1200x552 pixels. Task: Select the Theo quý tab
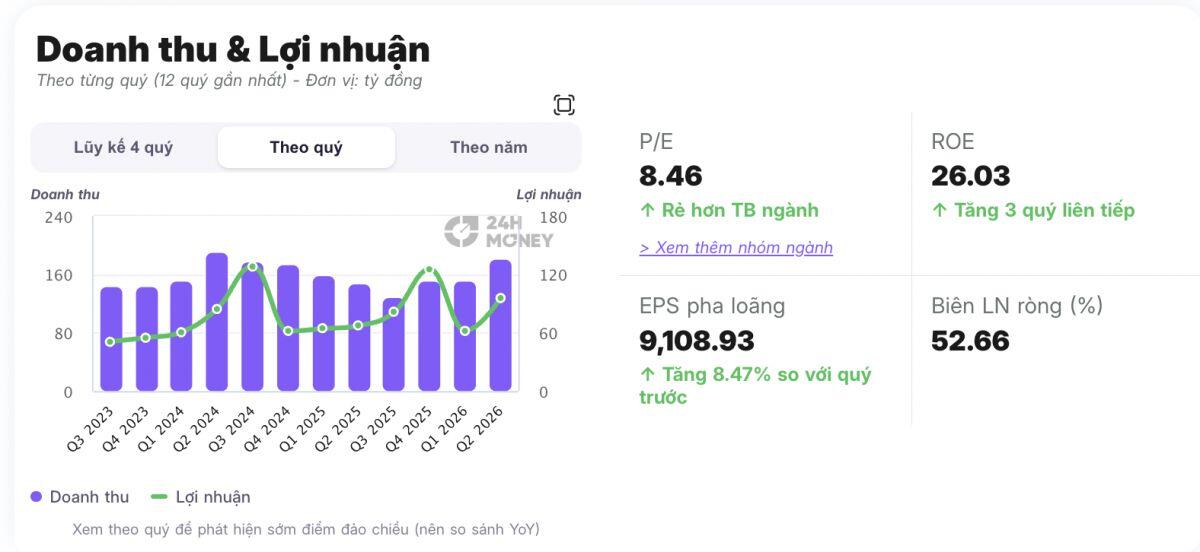[306, 147]
